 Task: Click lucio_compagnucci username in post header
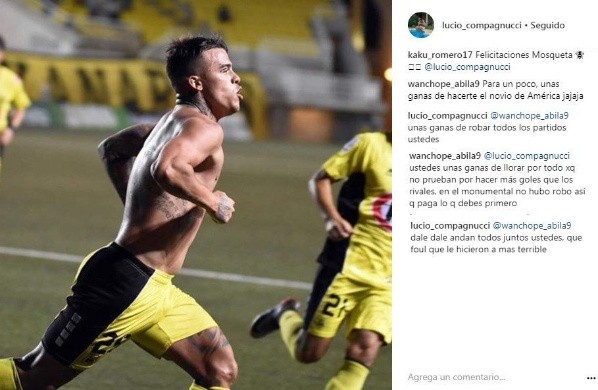coord(481,25)
